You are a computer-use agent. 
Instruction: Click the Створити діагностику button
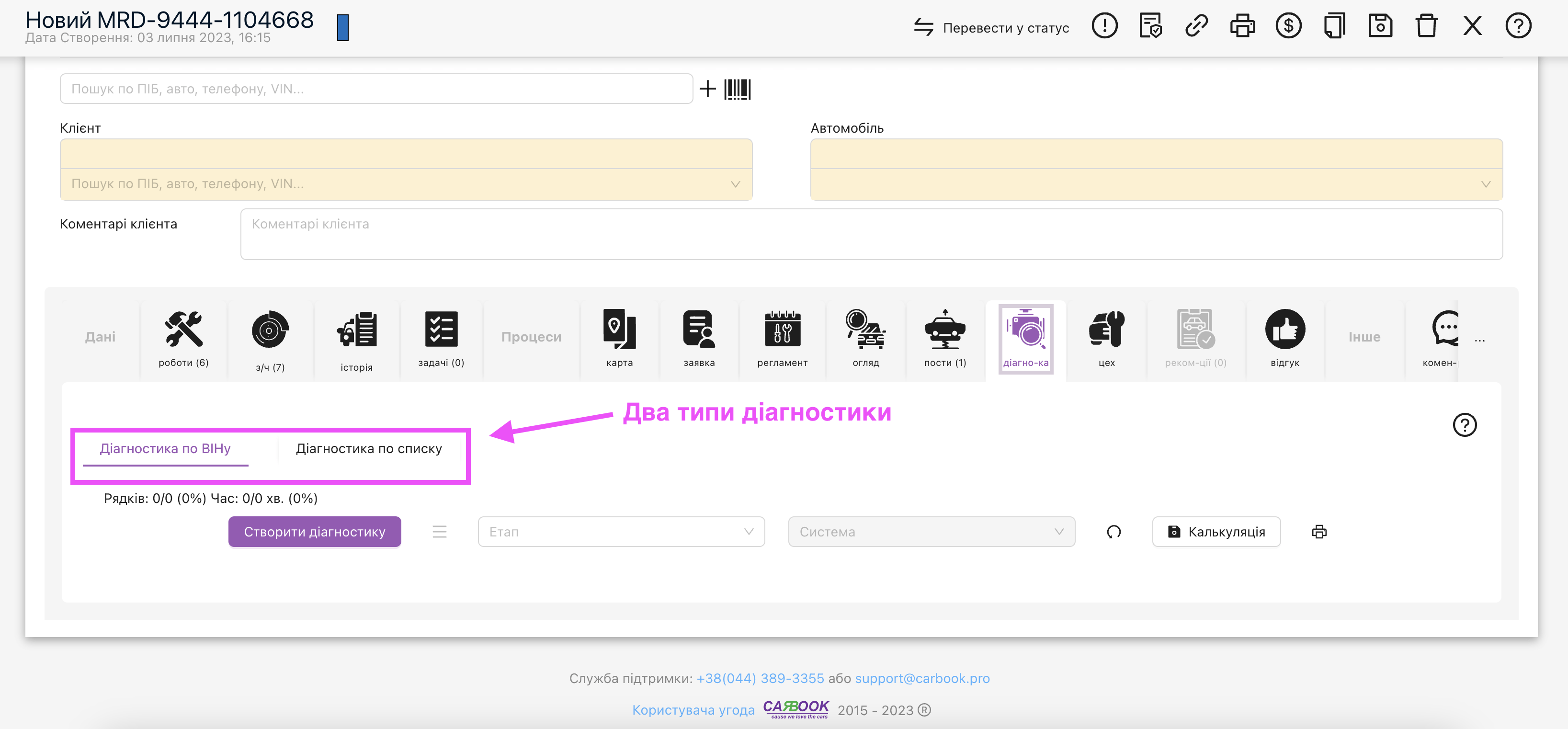pos(314,532)
